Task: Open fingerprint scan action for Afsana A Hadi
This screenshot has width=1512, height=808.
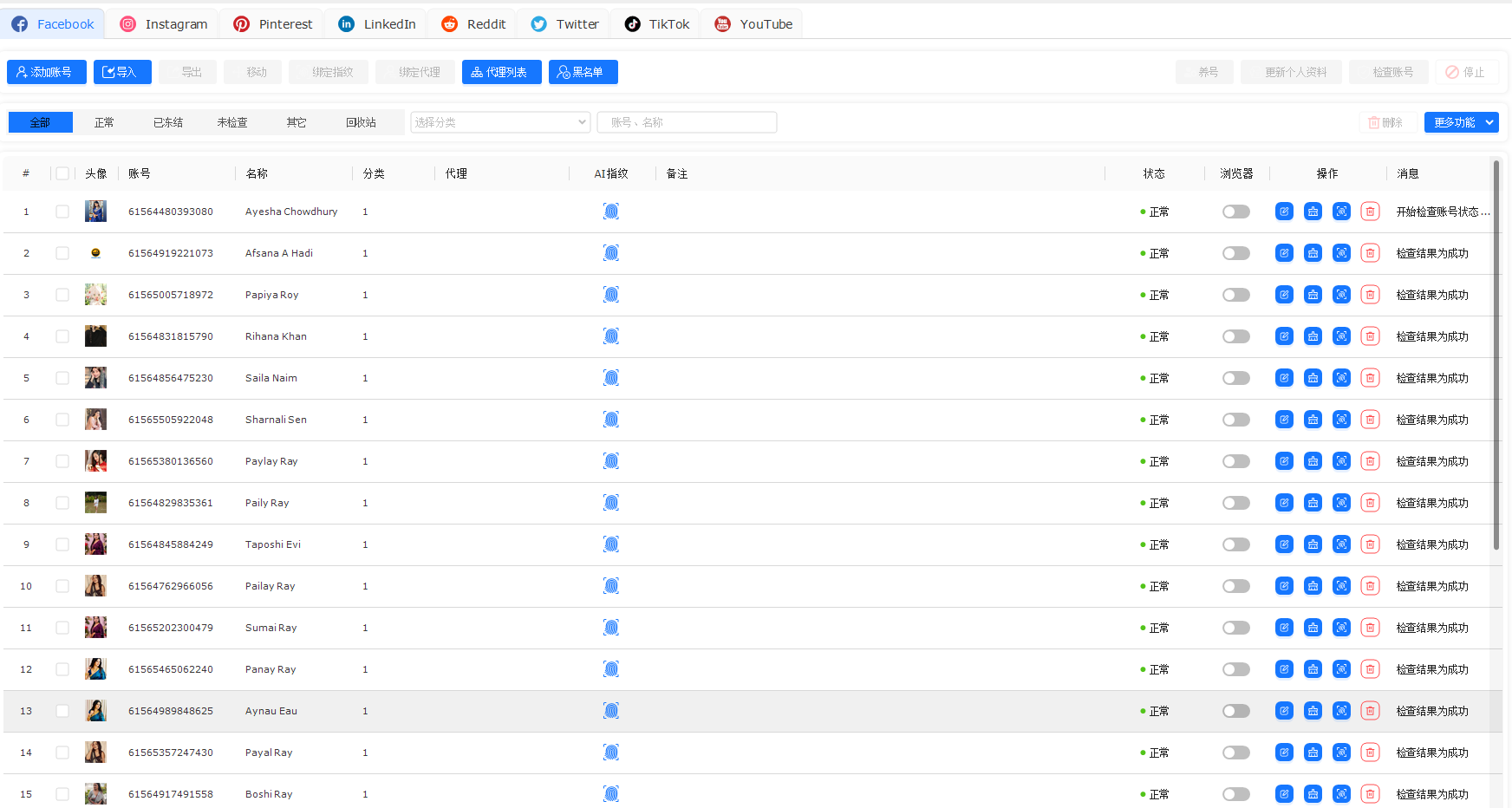Action: [1341, 253]
